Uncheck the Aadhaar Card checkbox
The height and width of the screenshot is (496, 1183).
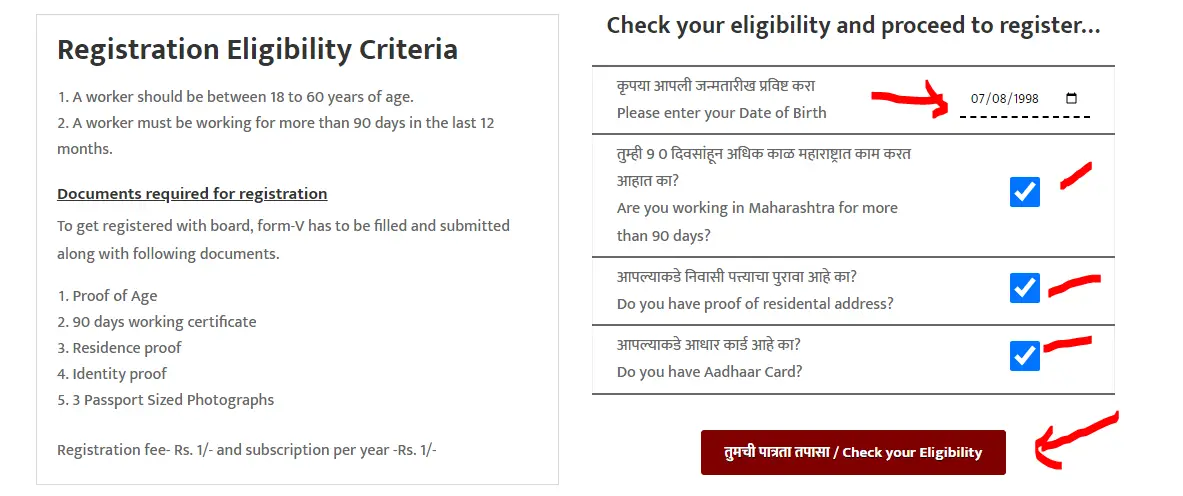pyautogui.click(x=1025, y=356)
